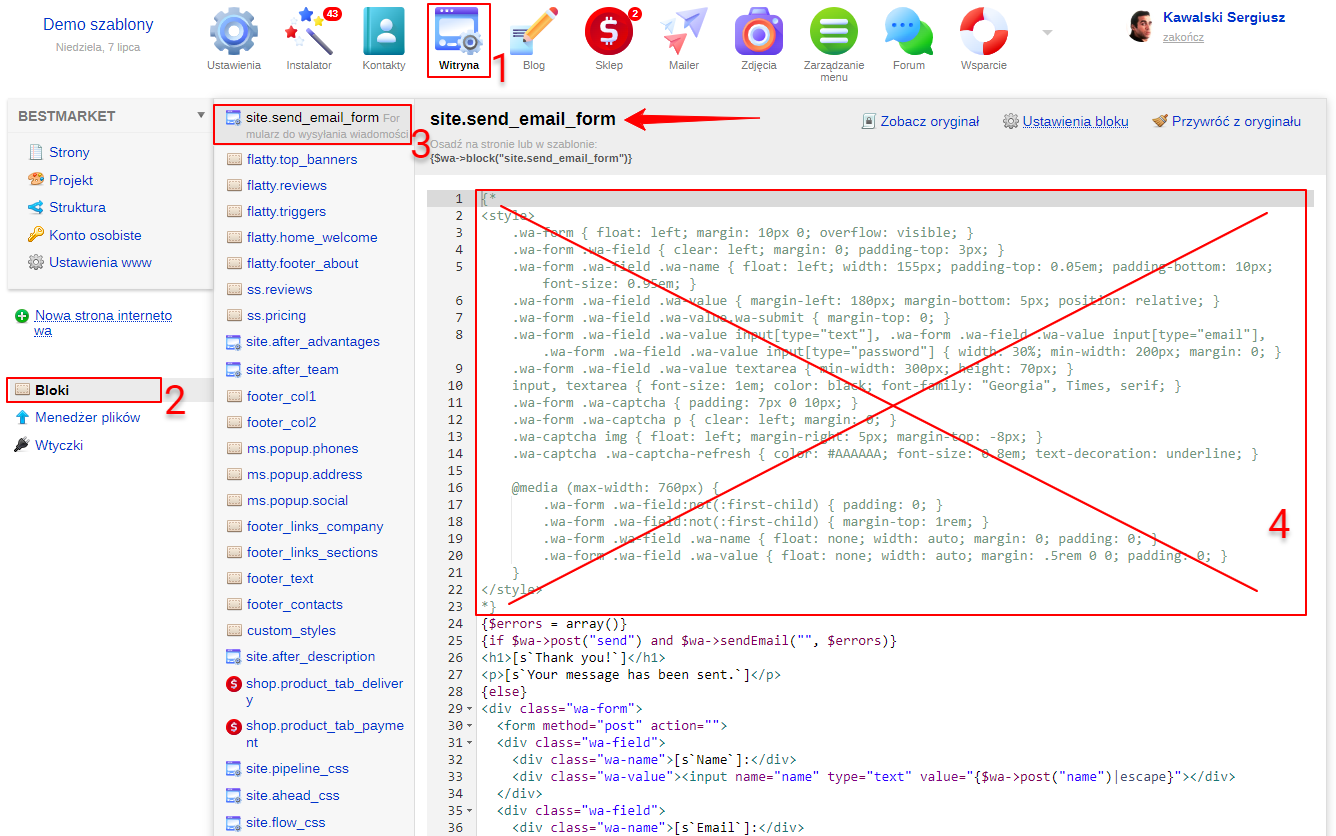Collapse code fold arrow at line 31

471,742
